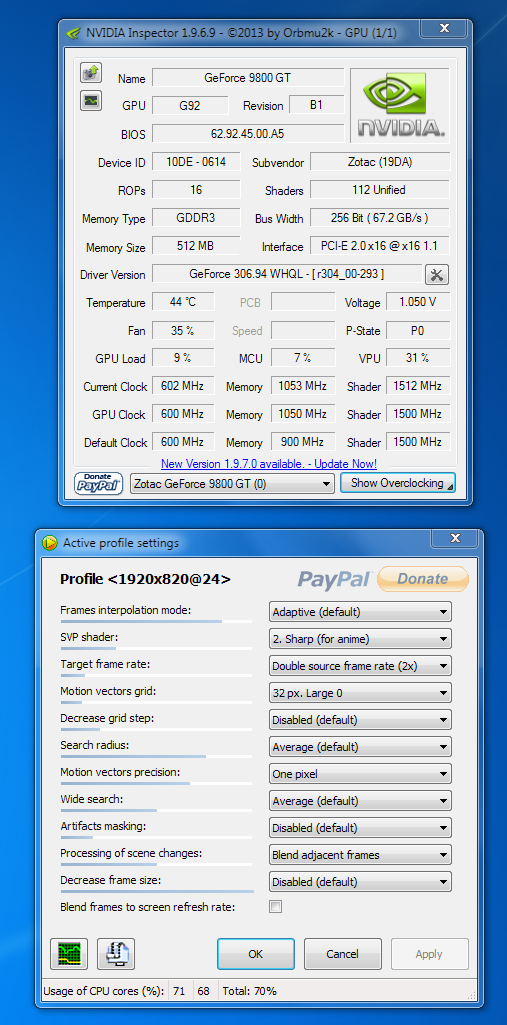
Task: Click the Temperature value 44 °C
Action: coord(183,302)
